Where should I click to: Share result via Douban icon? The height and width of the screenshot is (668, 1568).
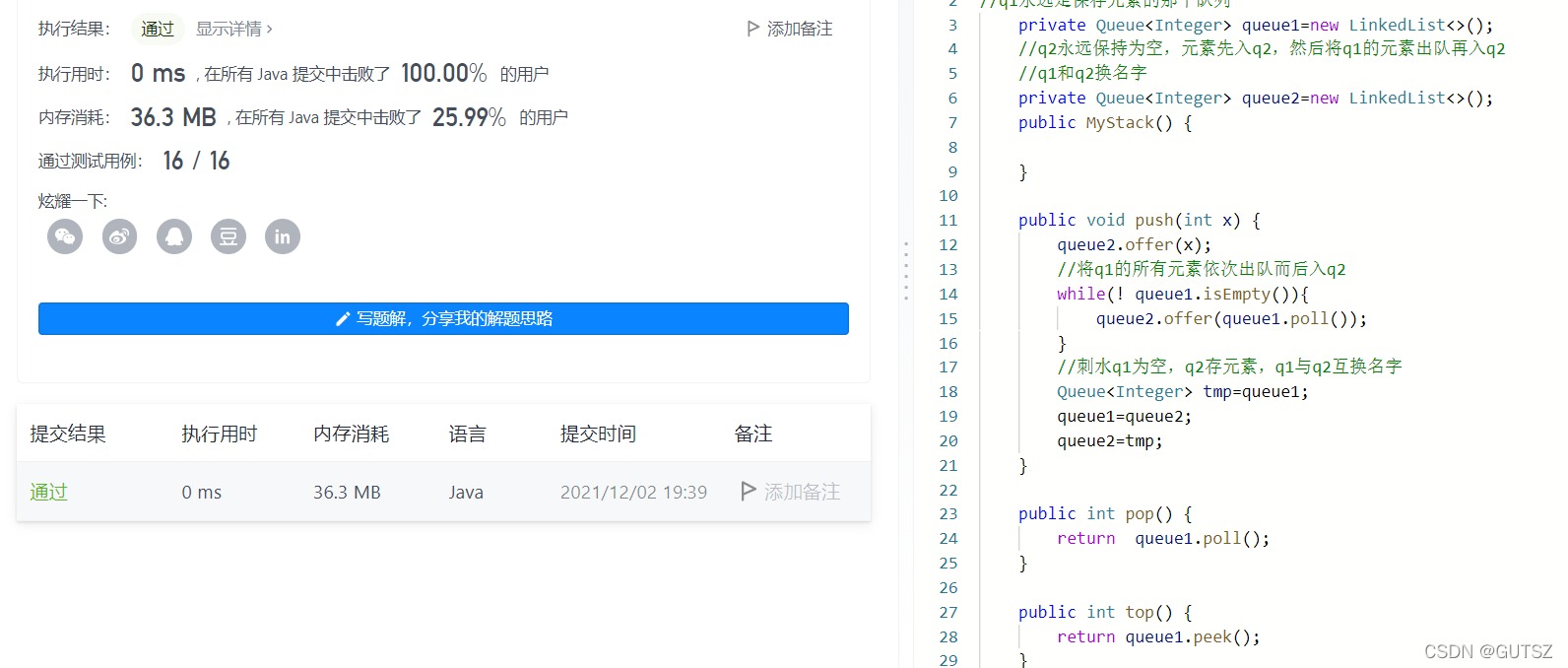229,236
